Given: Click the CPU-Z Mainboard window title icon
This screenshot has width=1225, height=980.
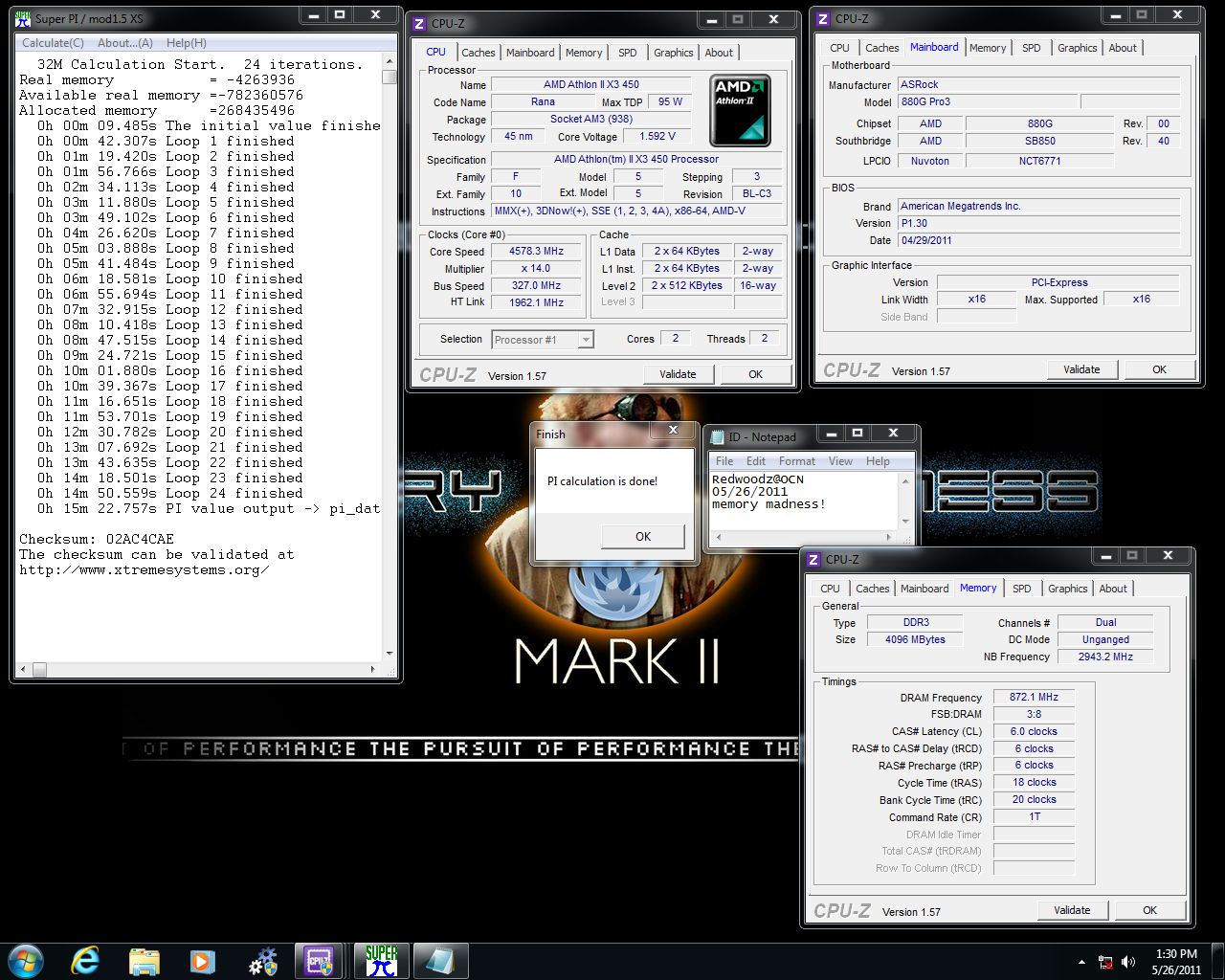Looking at the screenshot, I should (823, 18).
